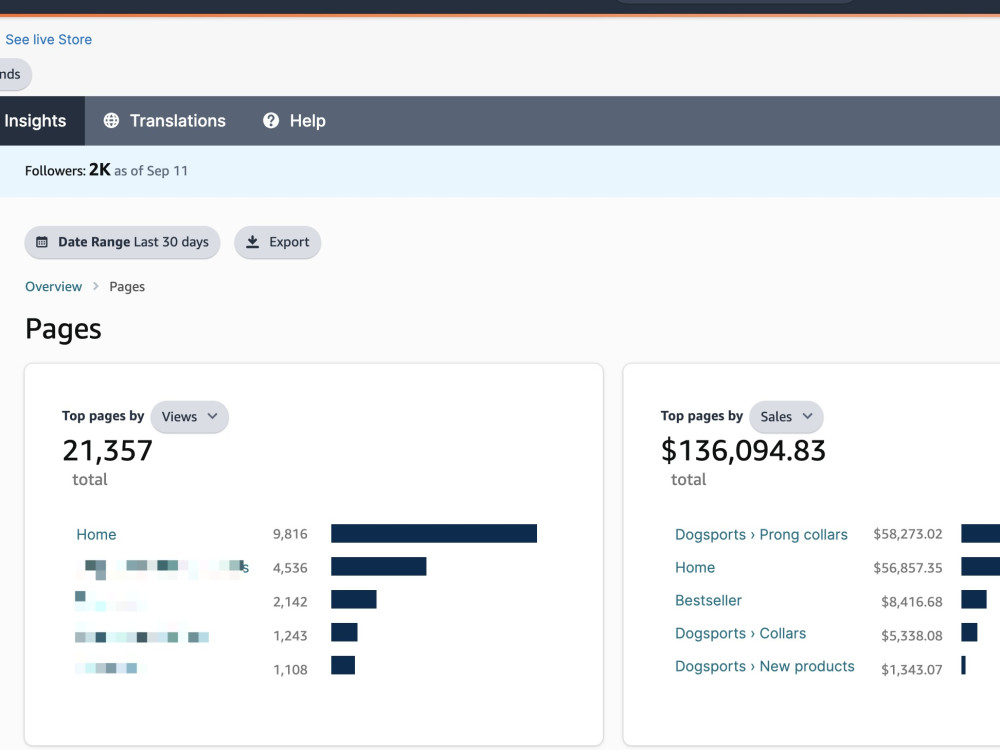Image resolution: width=1000 pixels, height=750 pixels.
Task: Open Dogsports Collars page link
Action: click(x=740, y=633)
